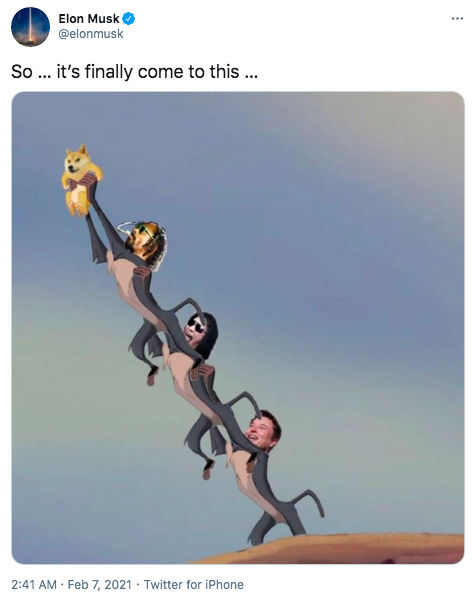Click the lowest baboon's curled tail
This screenshot has height=603, width=476.
[309, 504]
